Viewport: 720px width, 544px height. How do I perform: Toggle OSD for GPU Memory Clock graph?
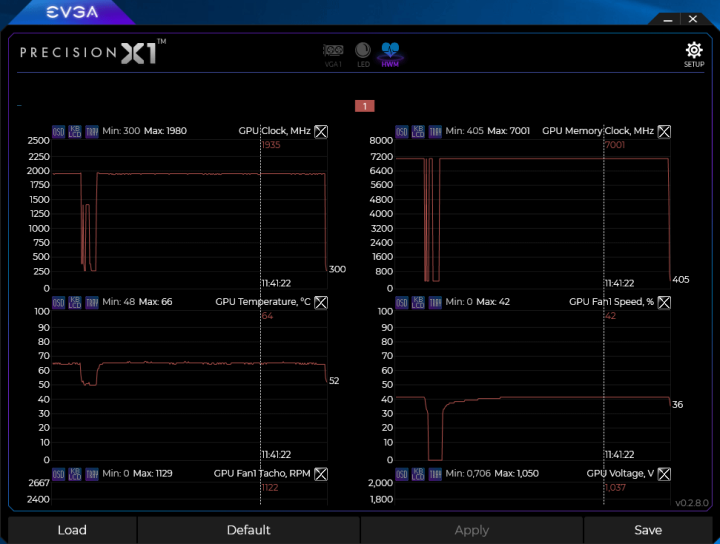pyautogui.click(x=402, y=132)
